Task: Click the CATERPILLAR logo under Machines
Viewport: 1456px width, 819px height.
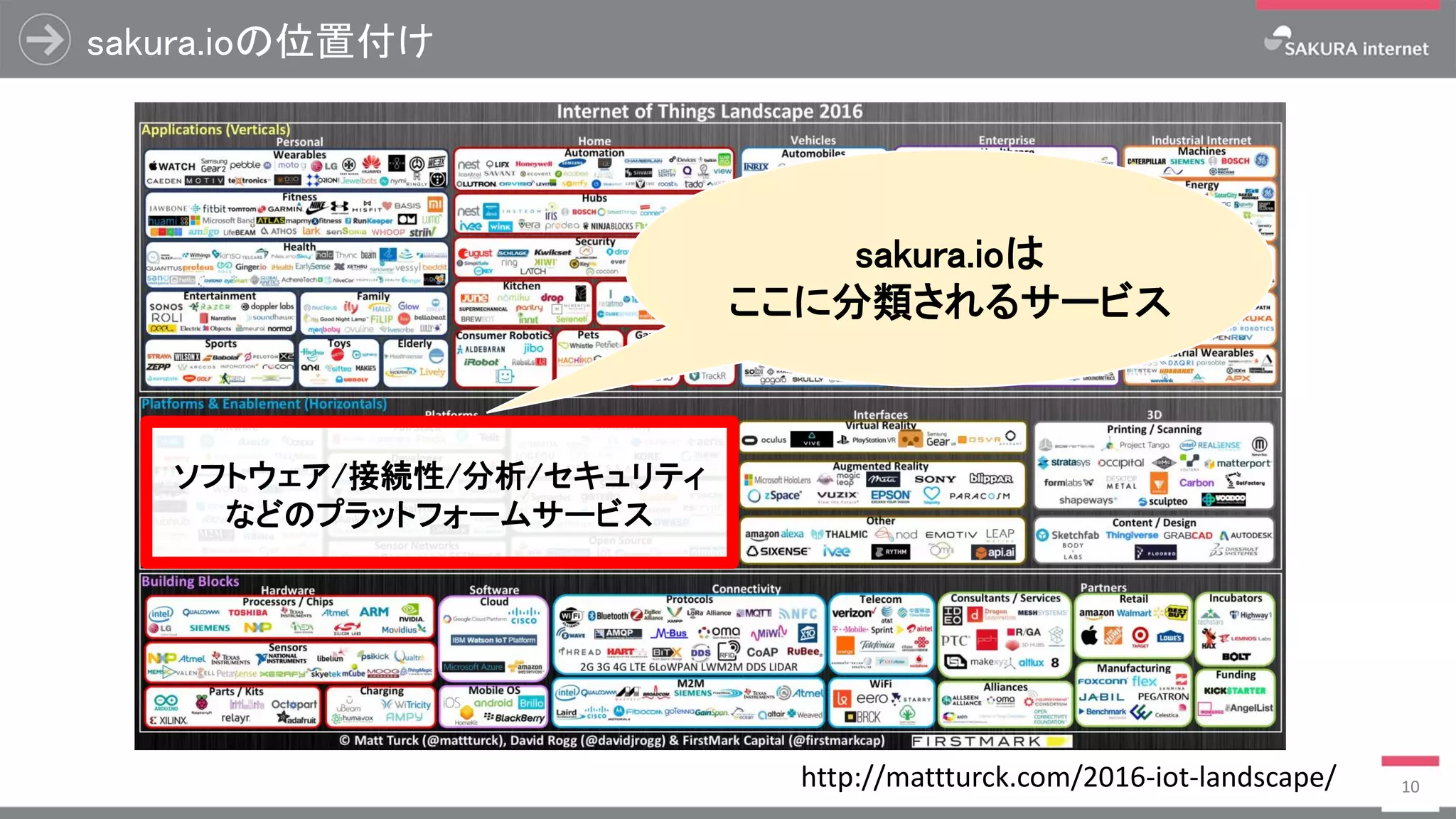Action: pos(1146,161)
